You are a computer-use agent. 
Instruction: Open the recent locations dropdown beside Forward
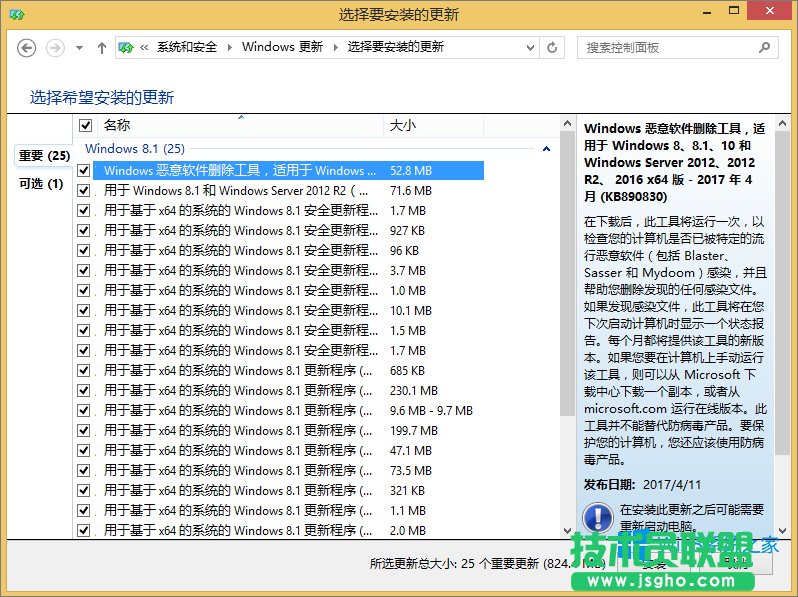(79, 47)
